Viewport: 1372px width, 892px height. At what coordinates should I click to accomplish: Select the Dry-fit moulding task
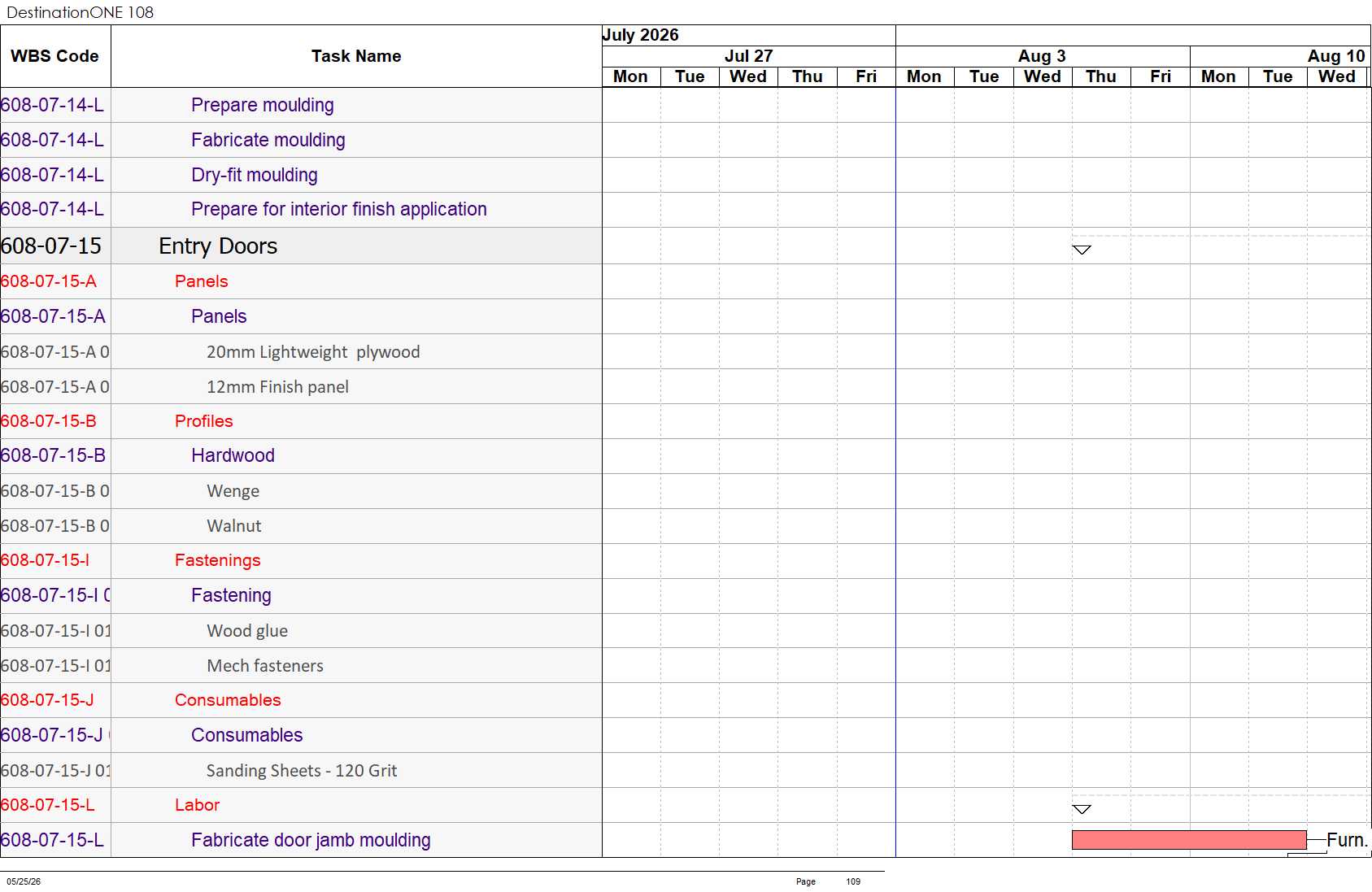click(x=255, y=175)
